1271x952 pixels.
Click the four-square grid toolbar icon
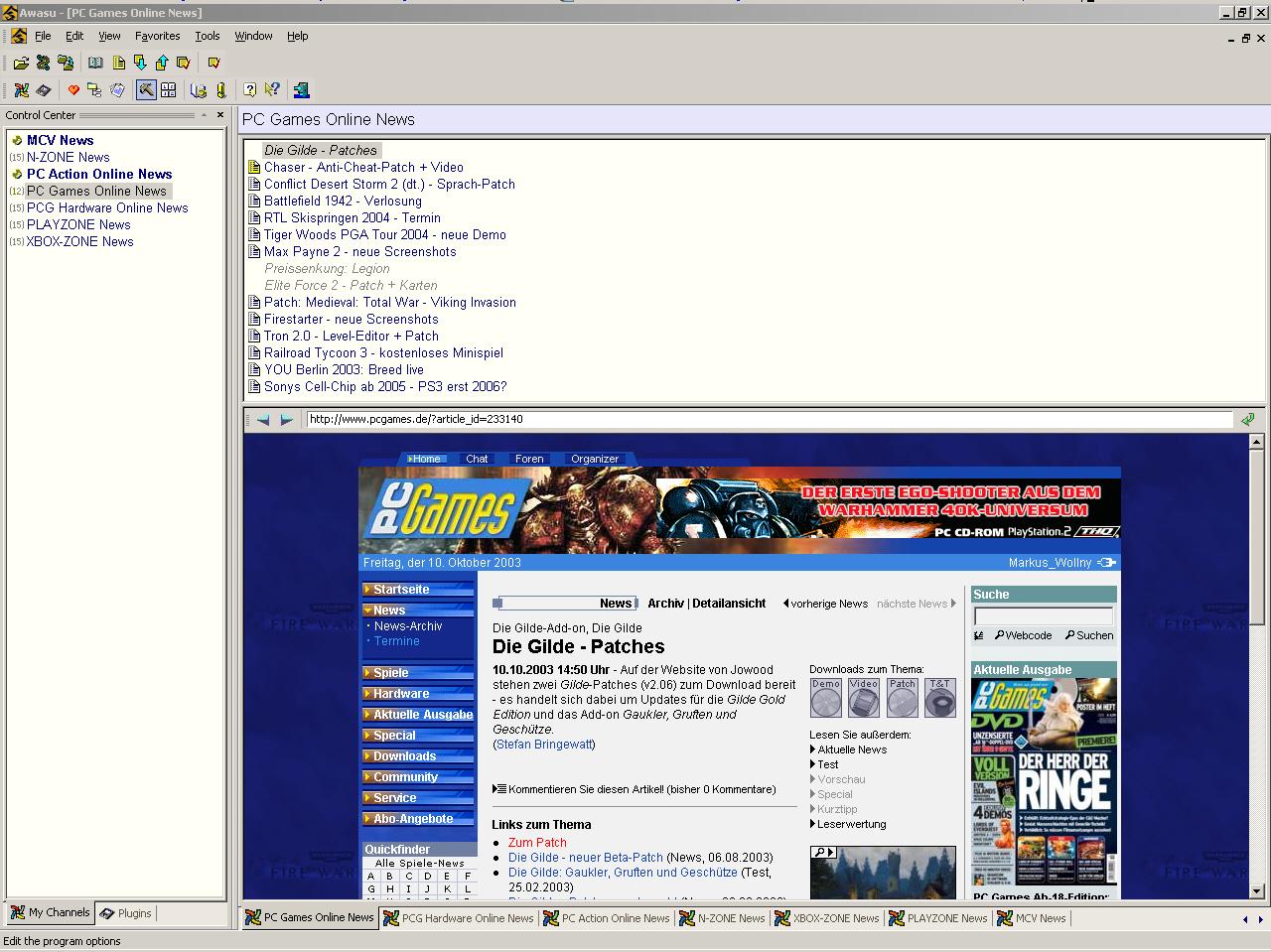coord(169,90)
